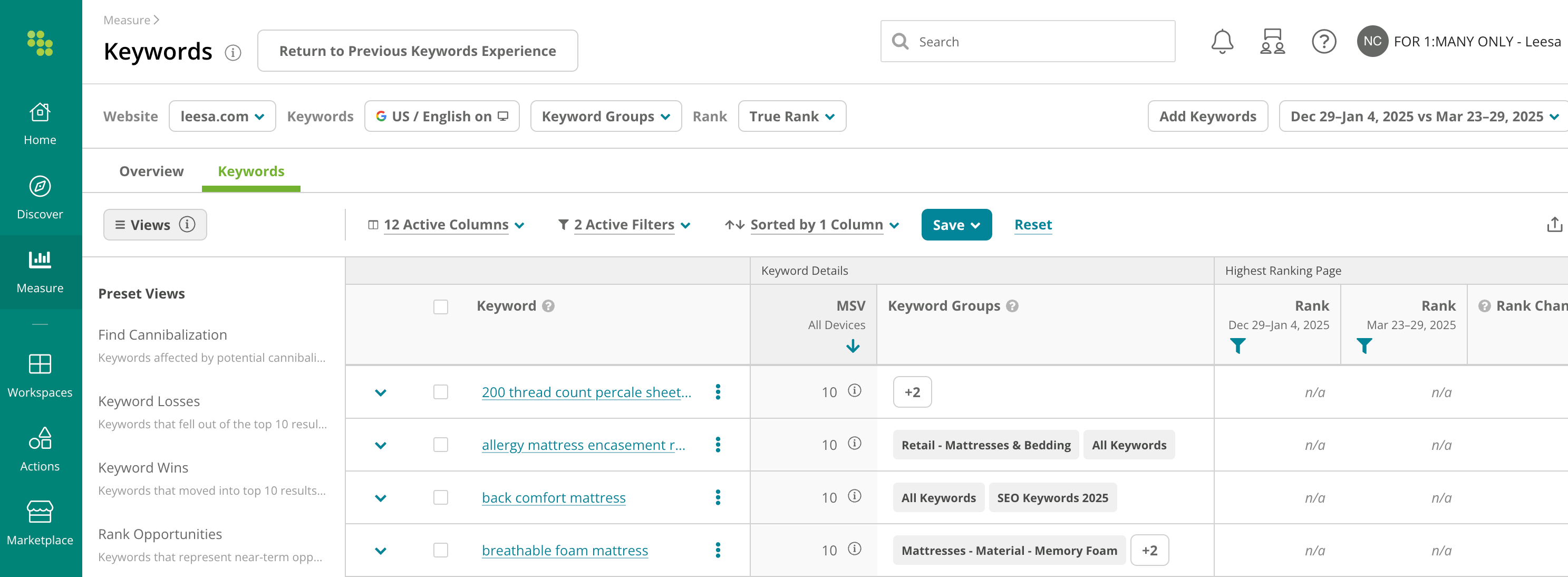Screen dimensions: 1568x577
Task: Open the leesa.com website dropdown
Action: coord(222,116)
